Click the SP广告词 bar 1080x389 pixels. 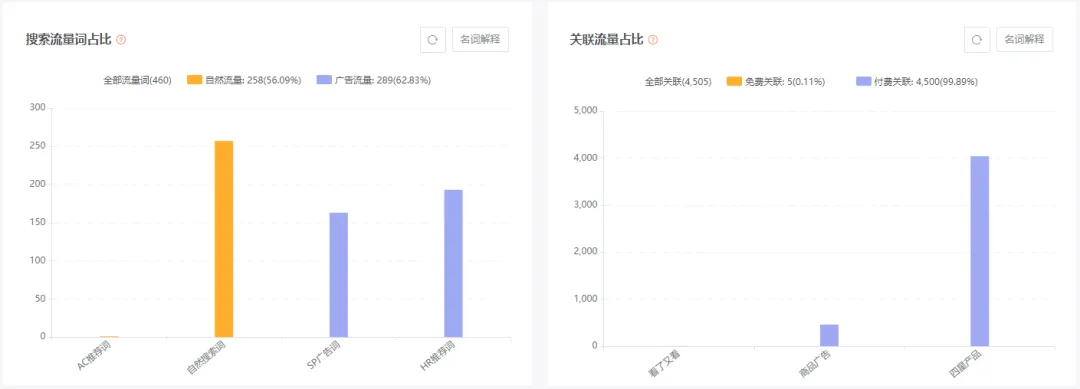339,275
